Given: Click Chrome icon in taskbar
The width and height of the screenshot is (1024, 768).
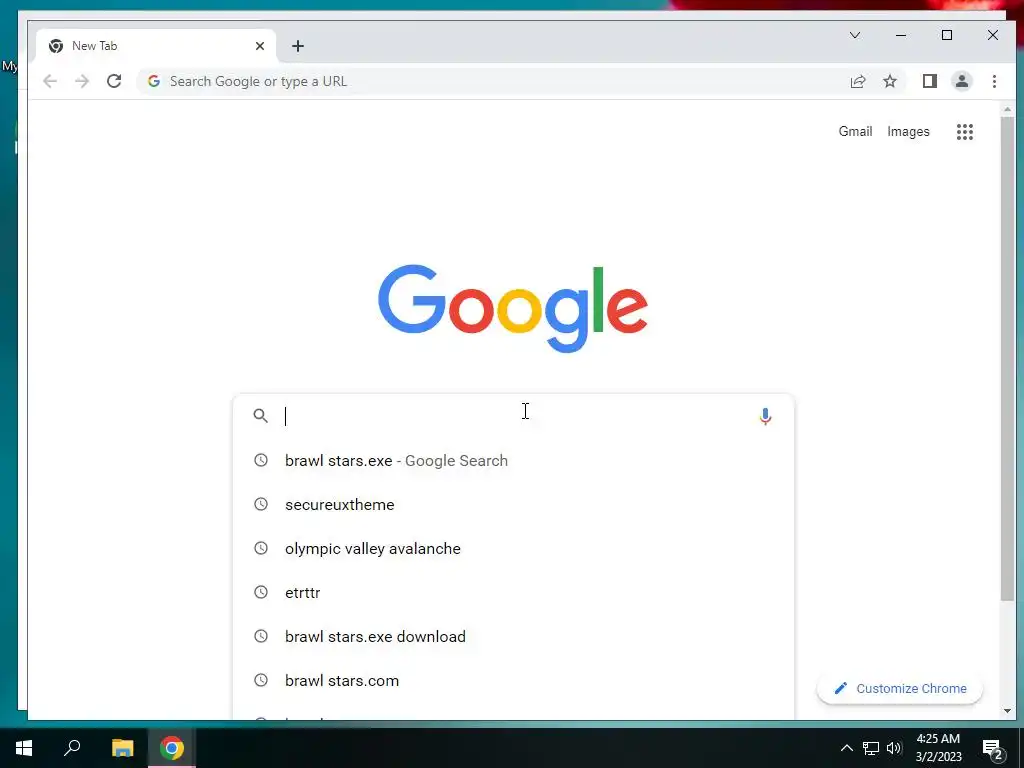Looking at the screenshot, I should 172,748.
